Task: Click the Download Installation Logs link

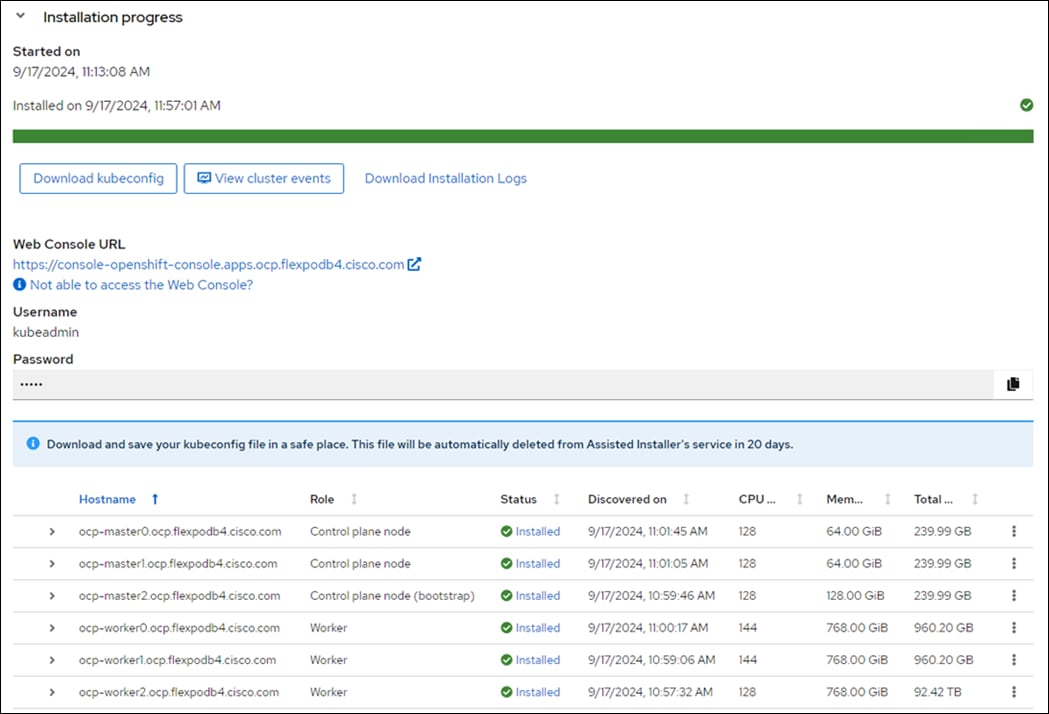Action: click(x=445, y=179)
